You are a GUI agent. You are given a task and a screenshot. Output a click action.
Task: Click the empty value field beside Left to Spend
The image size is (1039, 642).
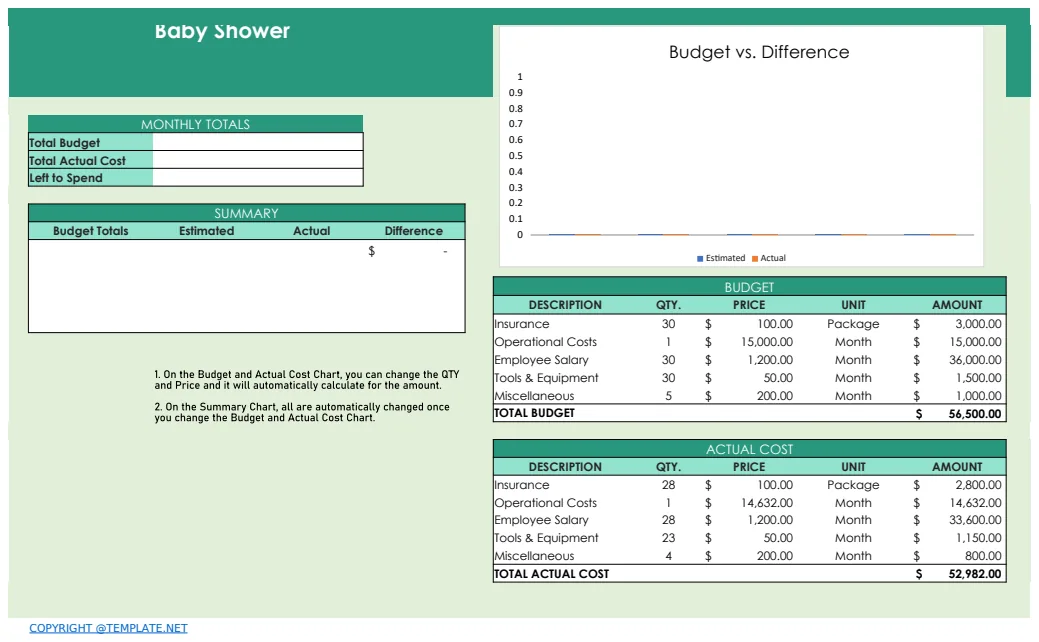258,178
